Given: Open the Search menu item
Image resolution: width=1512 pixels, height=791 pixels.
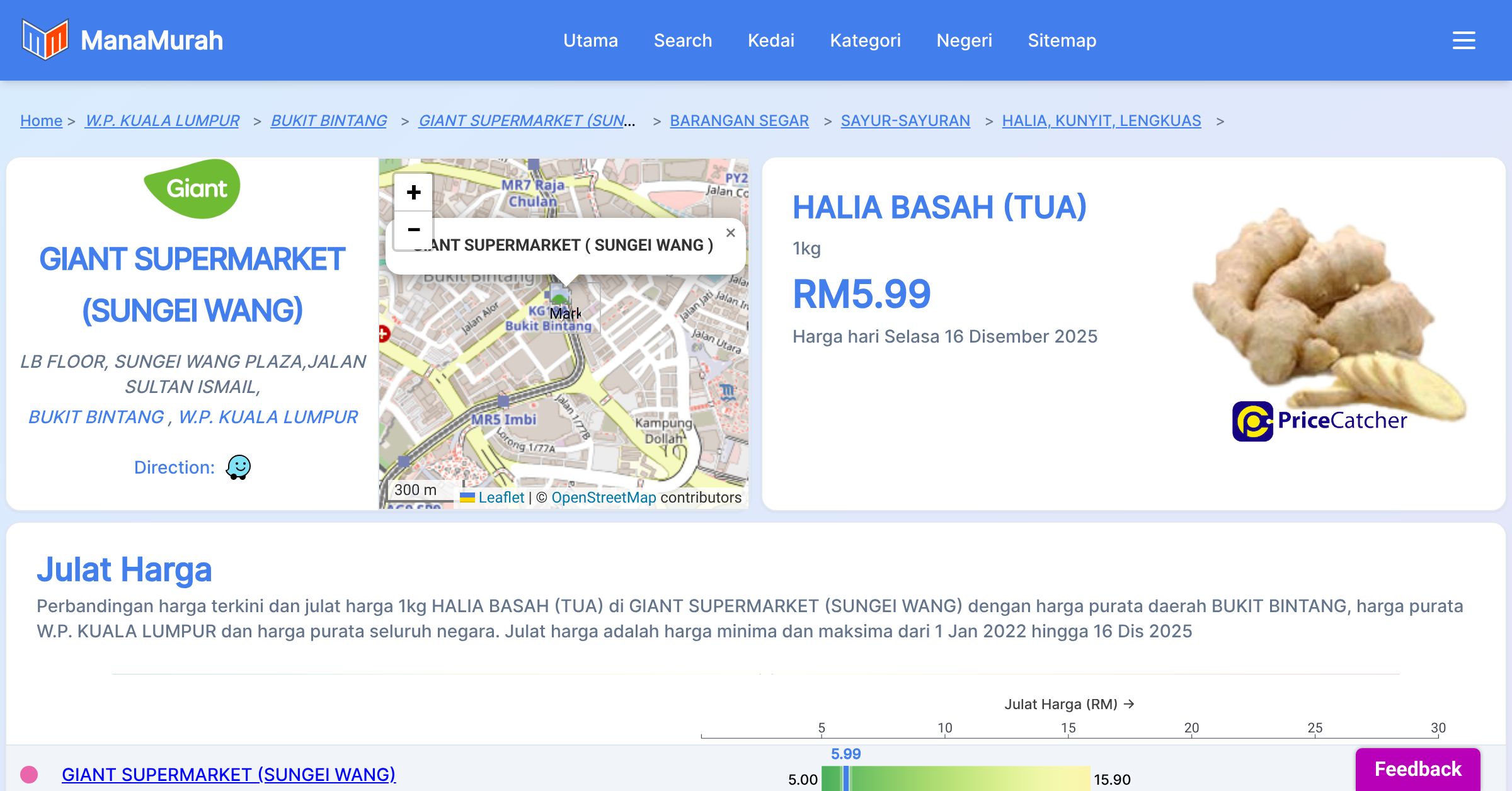Looking at the screenshot, I should pyautogui.click(x=682, y=40).
